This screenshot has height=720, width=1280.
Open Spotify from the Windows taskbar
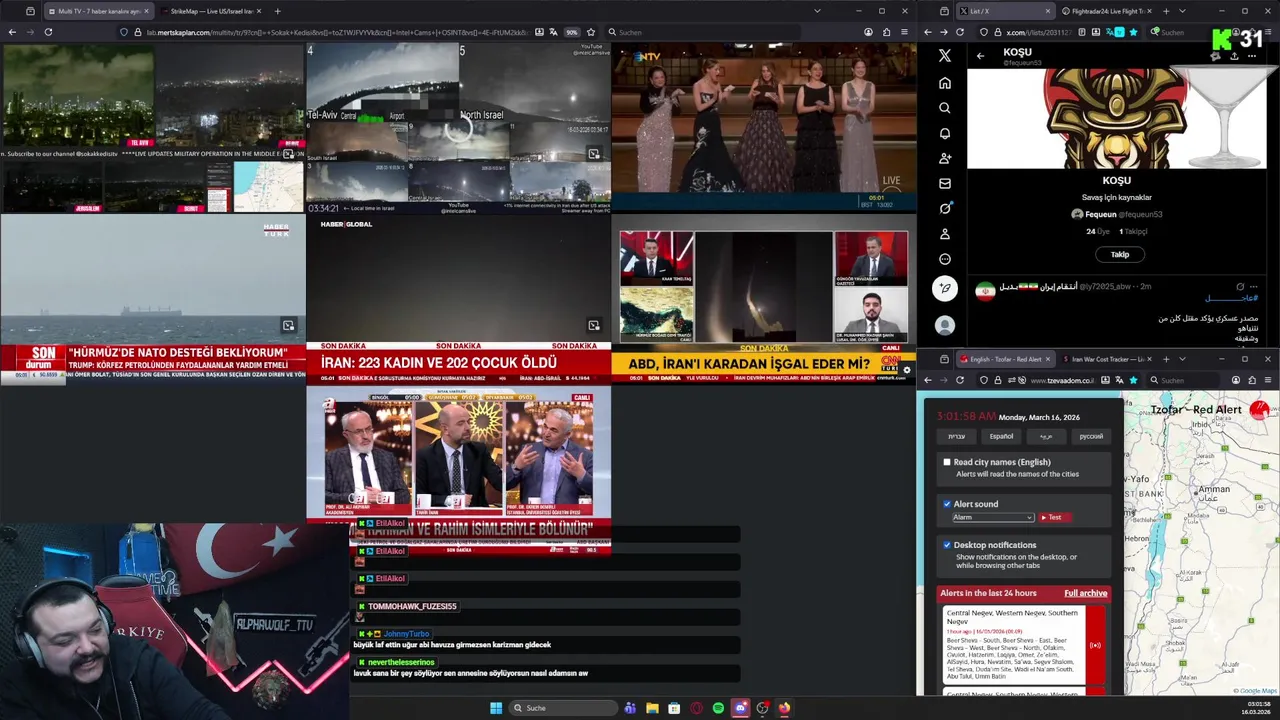pyautogui.click(x=718, y=708)
